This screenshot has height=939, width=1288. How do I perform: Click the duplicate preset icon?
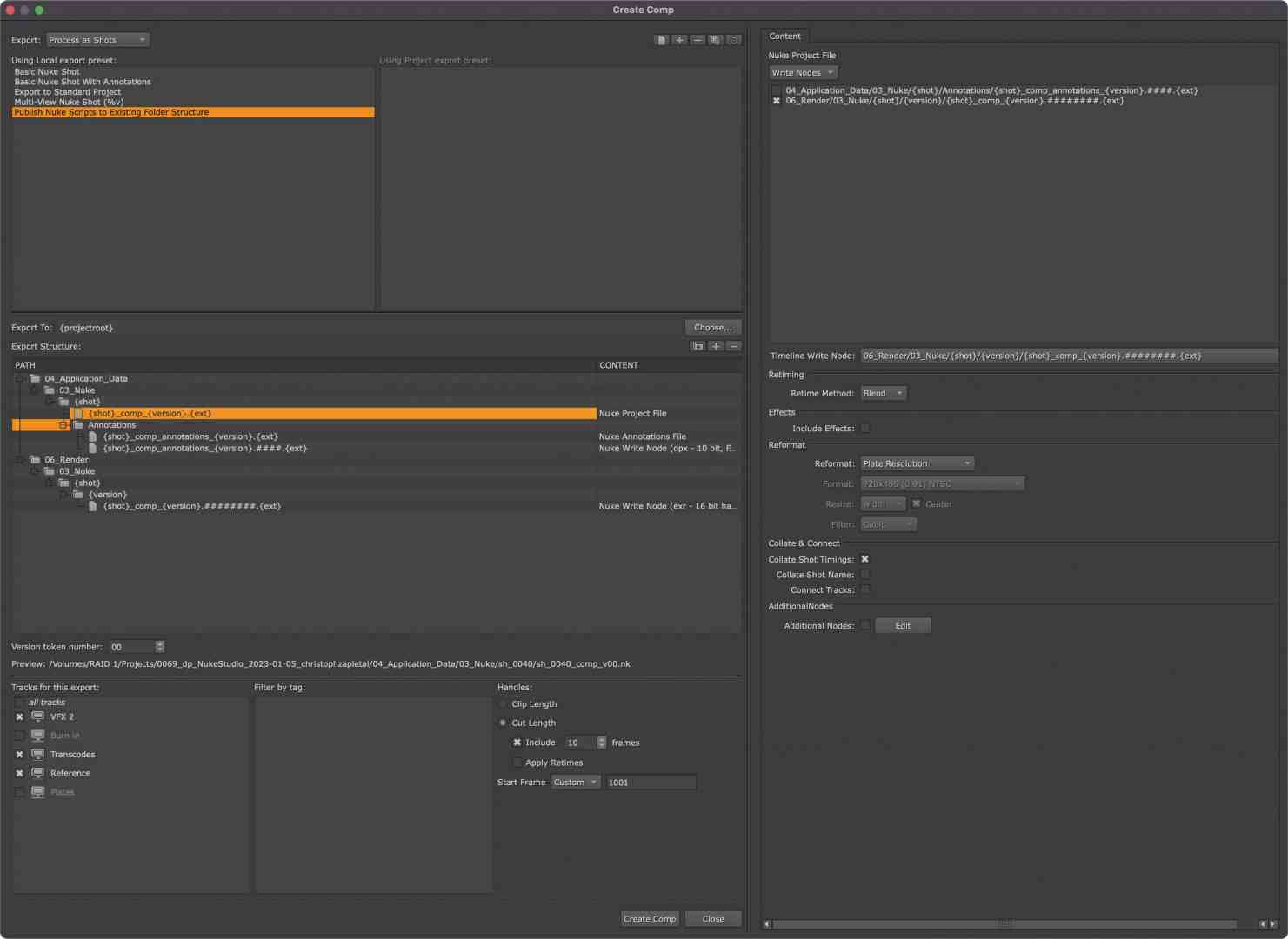716,40
